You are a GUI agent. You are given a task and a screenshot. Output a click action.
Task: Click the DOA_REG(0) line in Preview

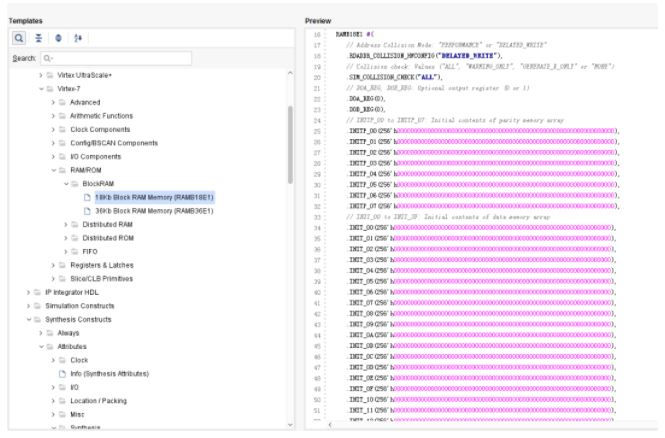tap(366, 99)
